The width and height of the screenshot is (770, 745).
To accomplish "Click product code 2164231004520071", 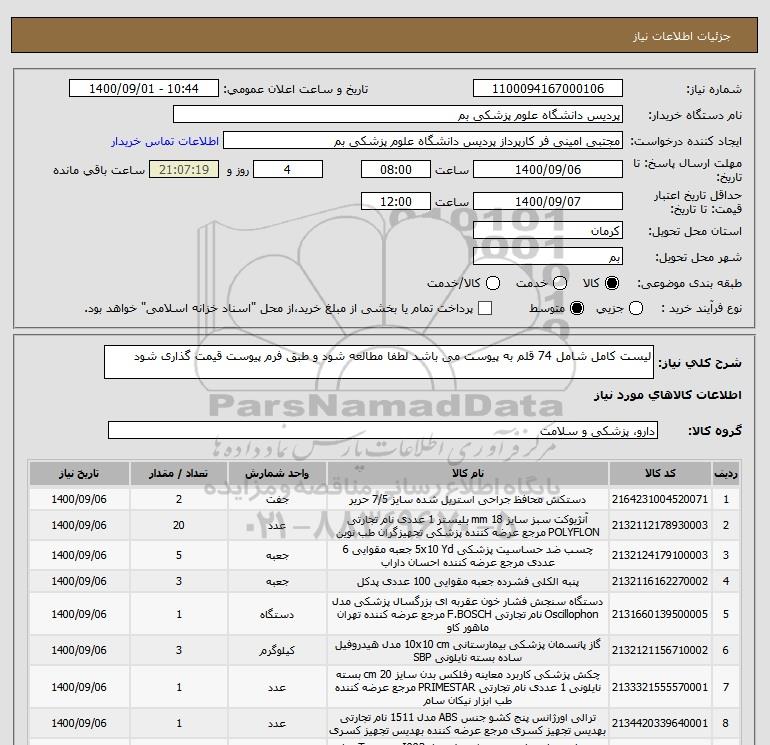I will [660, 499].
